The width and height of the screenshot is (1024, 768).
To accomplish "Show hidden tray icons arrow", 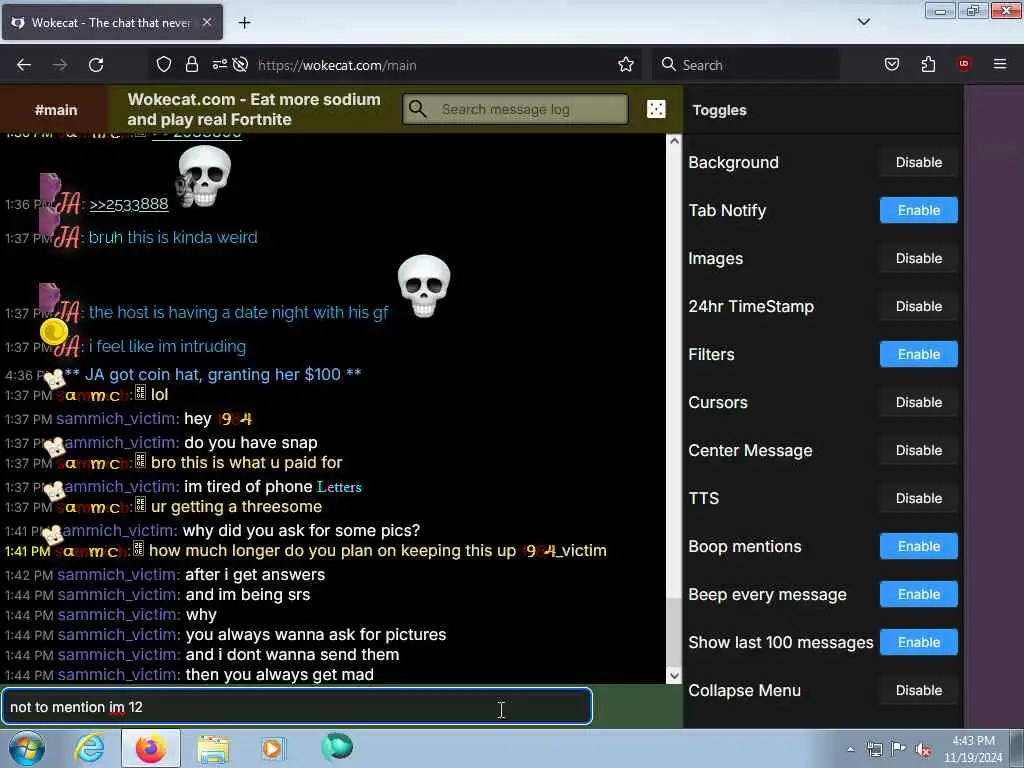I will coord(850,749).
